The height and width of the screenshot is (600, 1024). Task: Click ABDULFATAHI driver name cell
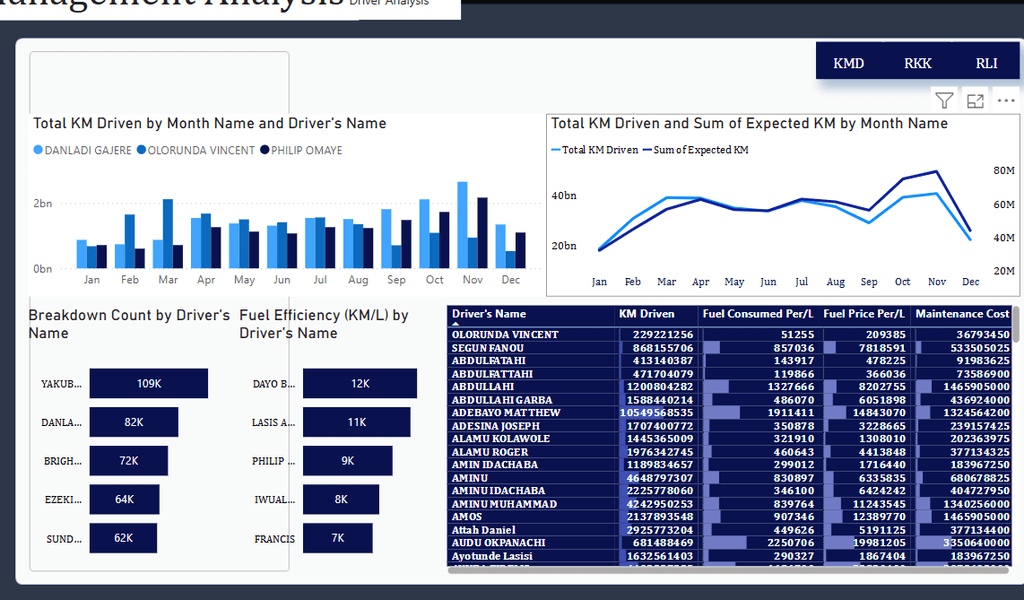point(488,360)
